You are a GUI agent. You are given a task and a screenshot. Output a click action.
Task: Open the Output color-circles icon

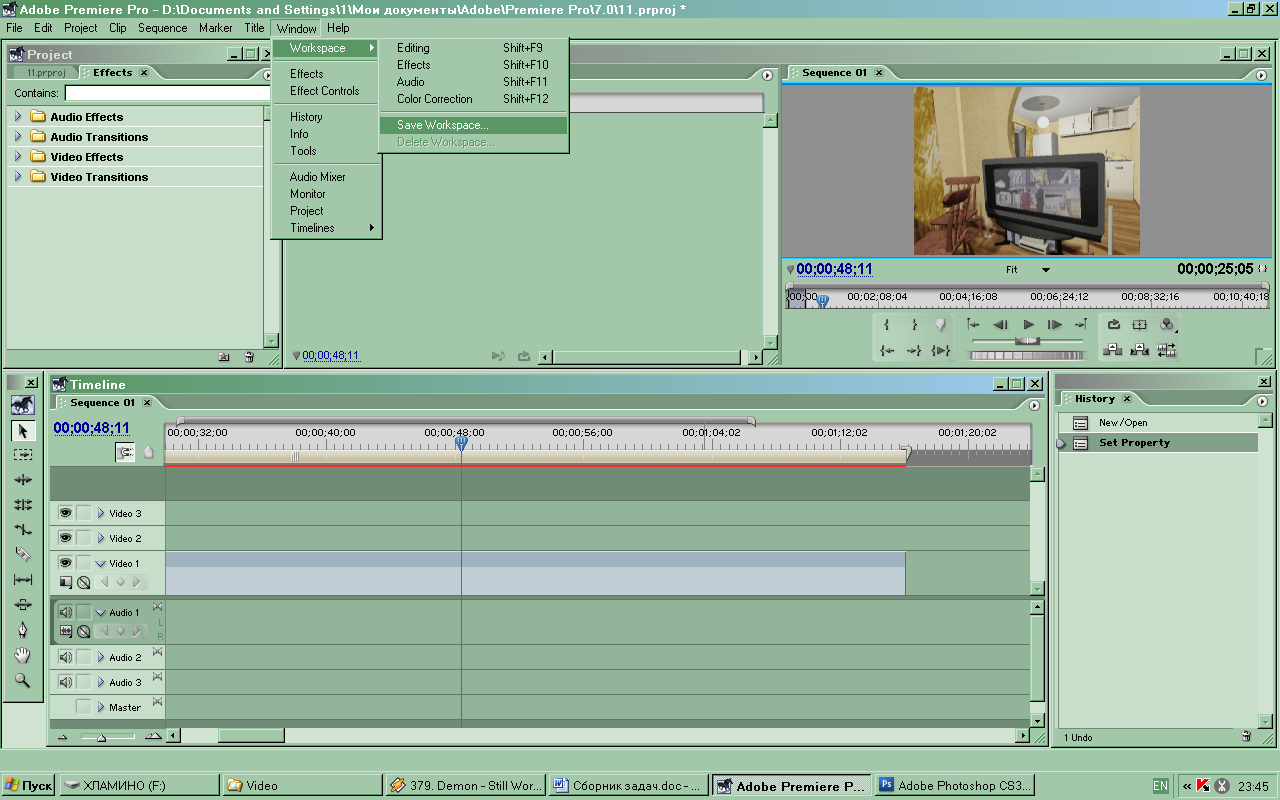[1167, 325]
